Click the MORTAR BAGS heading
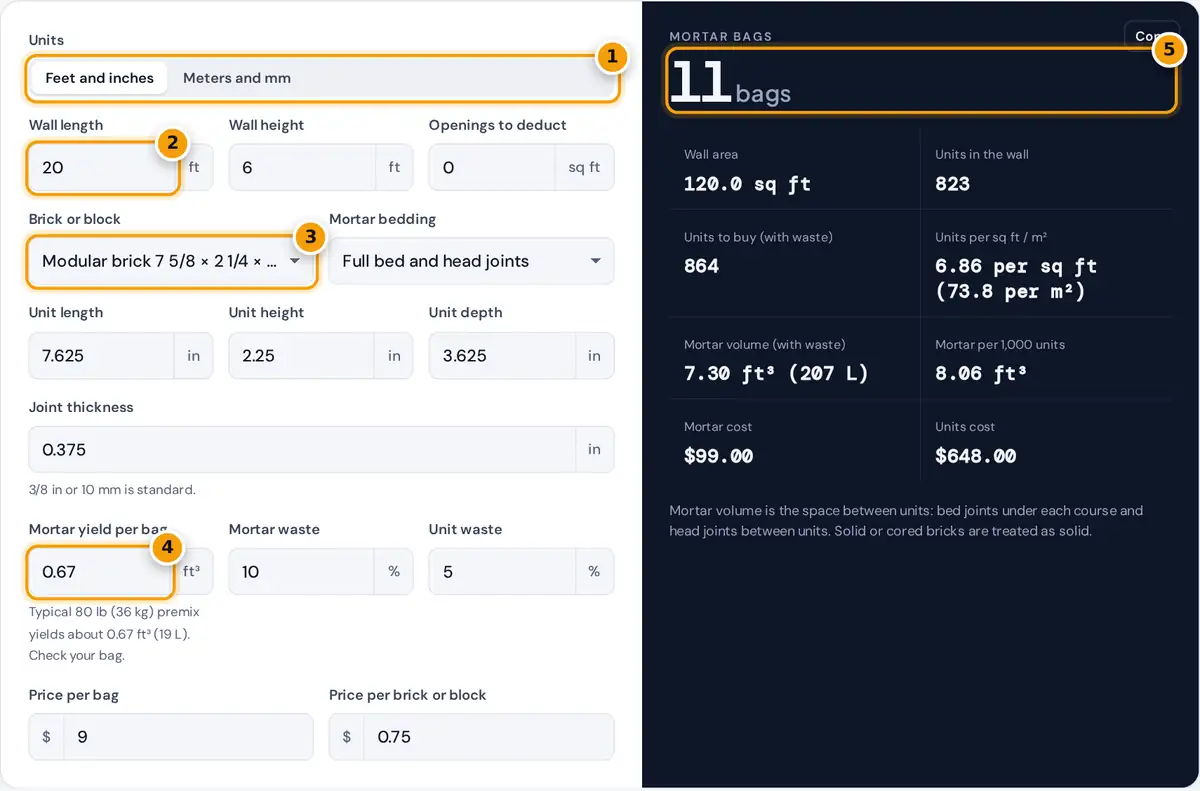The height and width of the screenshot is (791, 1200). click(720, 37)
